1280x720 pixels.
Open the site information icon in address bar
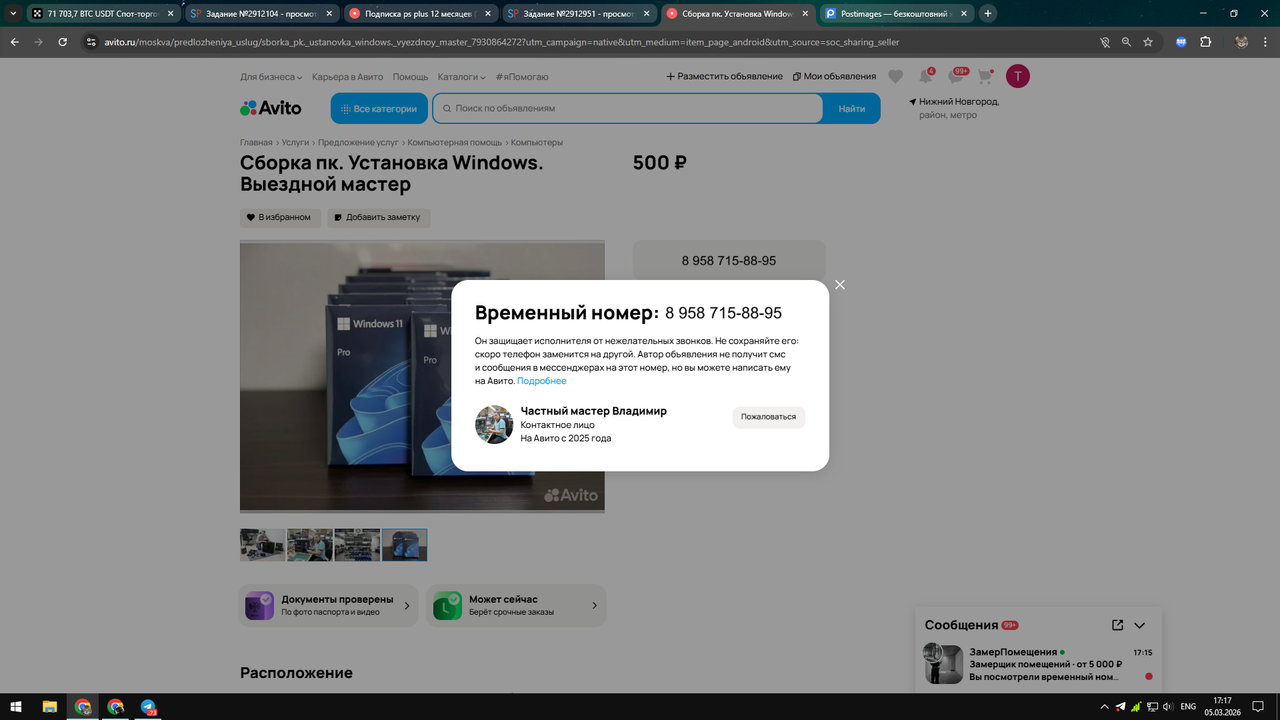coord(91,42)
